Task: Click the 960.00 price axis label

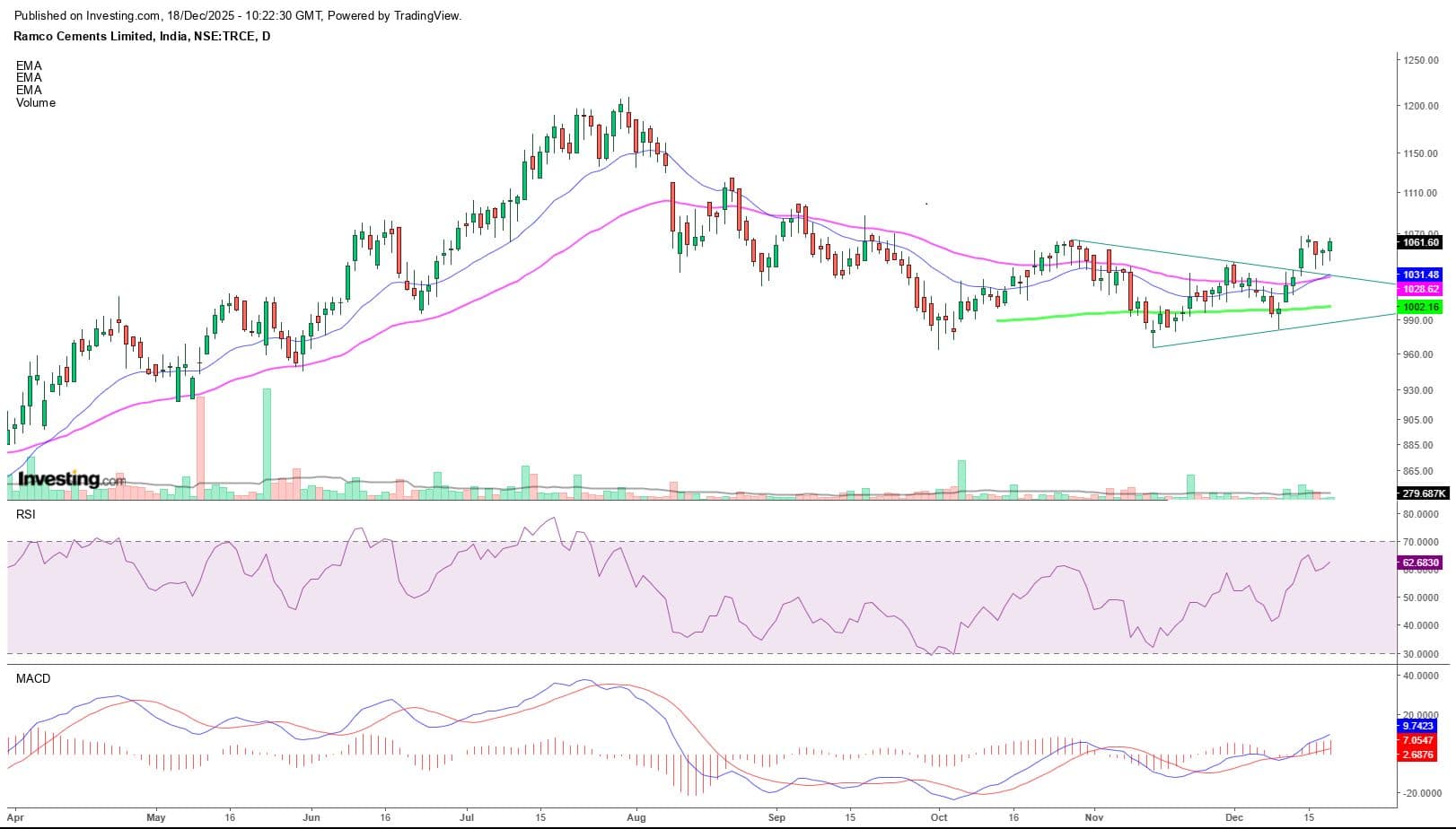Action: (x=1418, y=354)
